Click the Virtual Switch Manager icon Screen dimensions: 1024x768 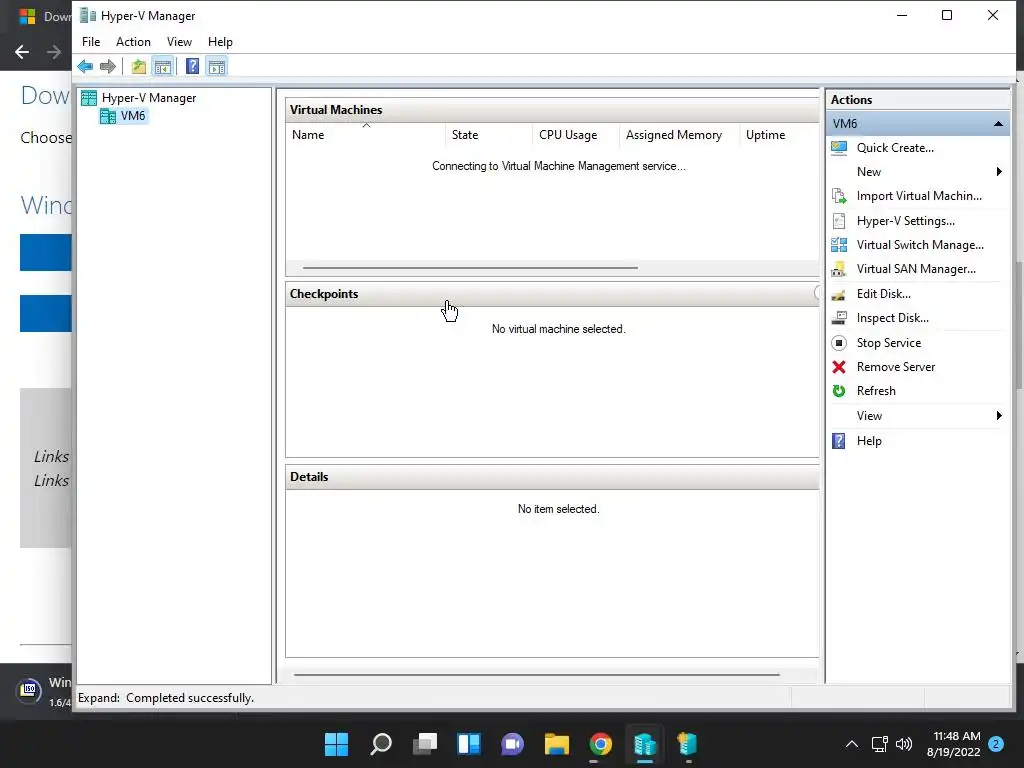tap(839, 245)
